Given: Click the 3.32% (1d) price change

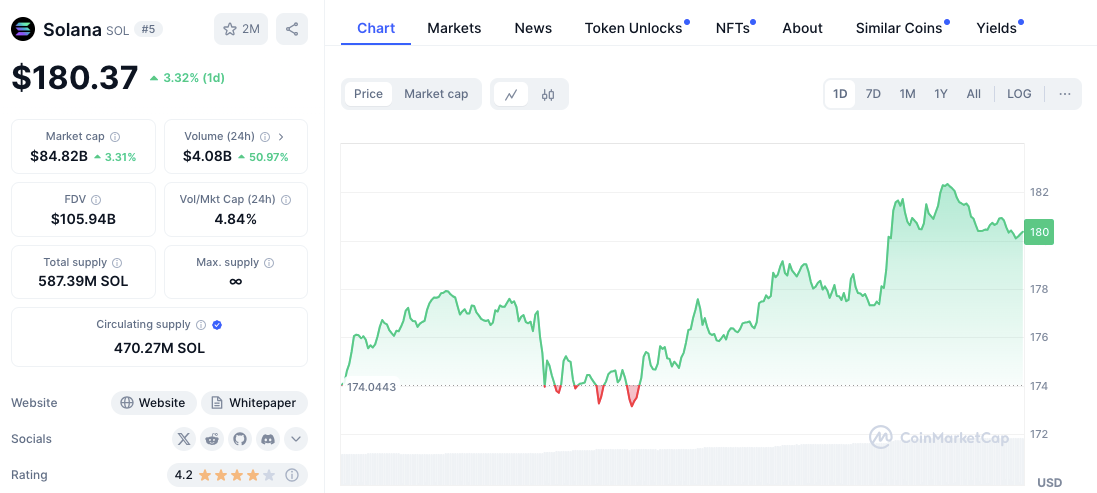Looking at the screenshot, I should pos(187,78).
